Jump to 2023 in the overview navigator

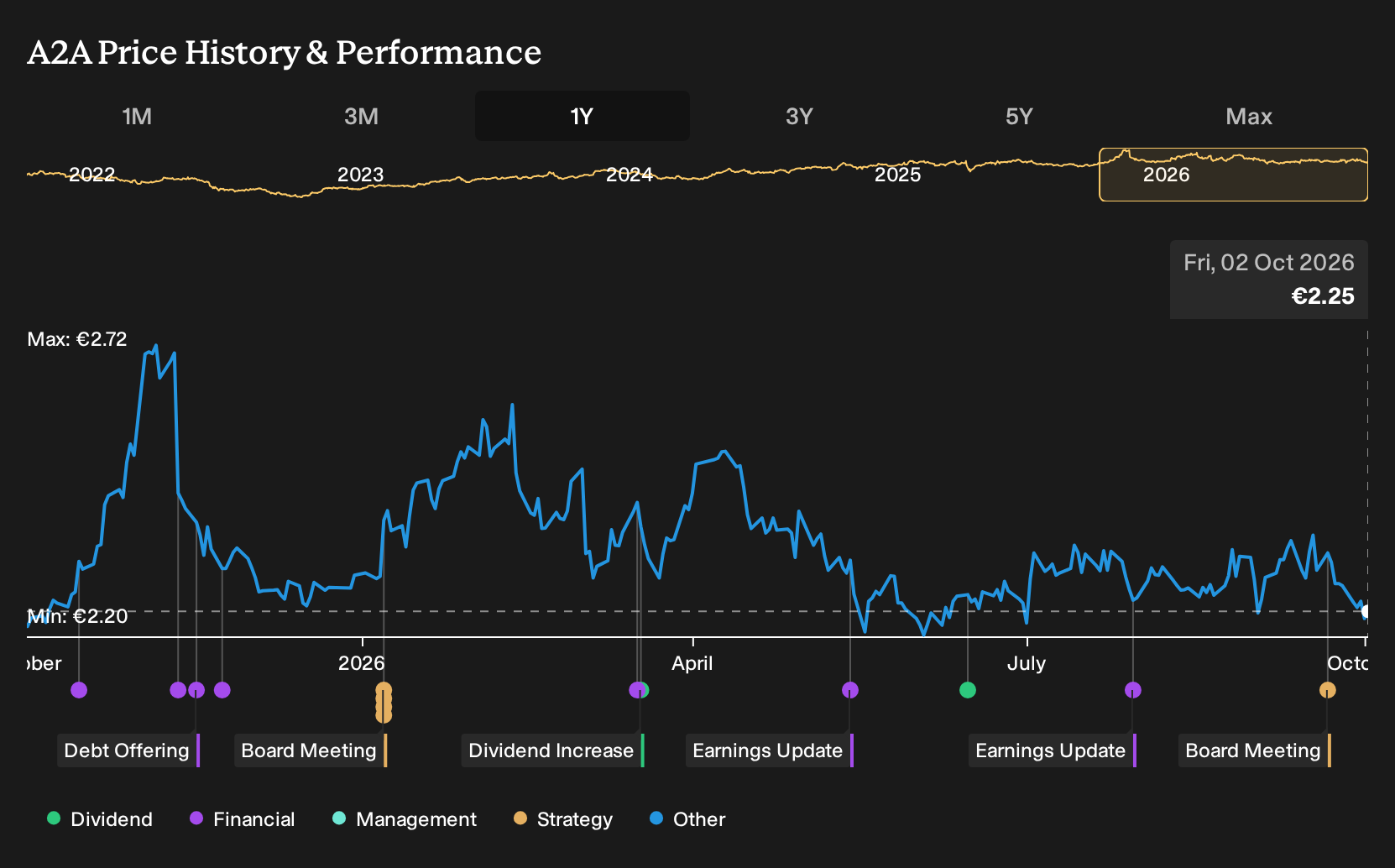[360, 175]
